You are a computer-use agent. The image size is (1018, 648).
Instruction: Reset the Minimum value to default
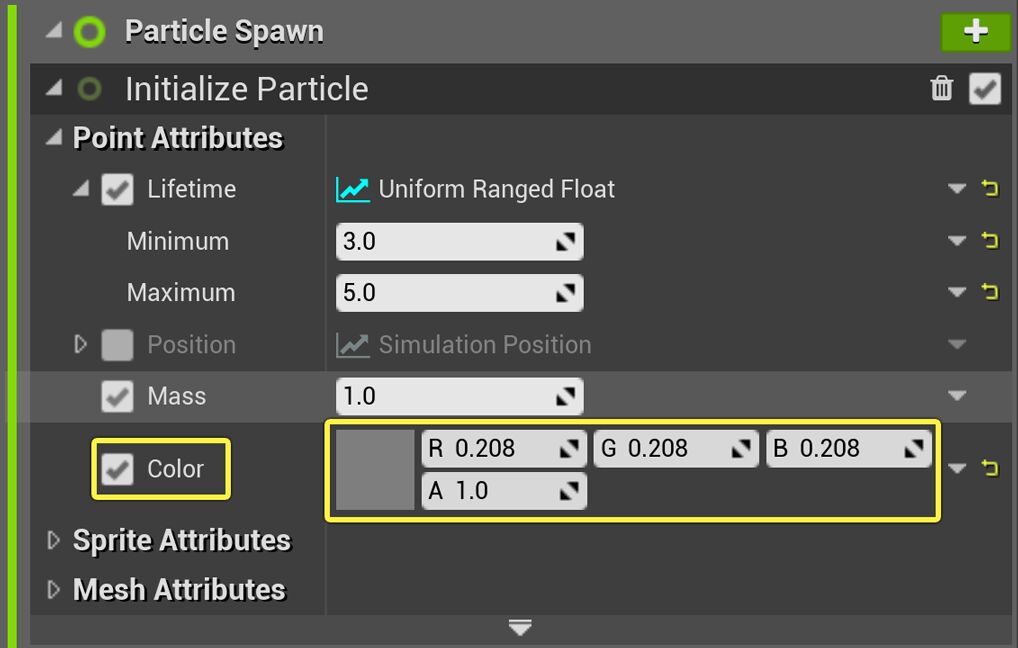990,241
